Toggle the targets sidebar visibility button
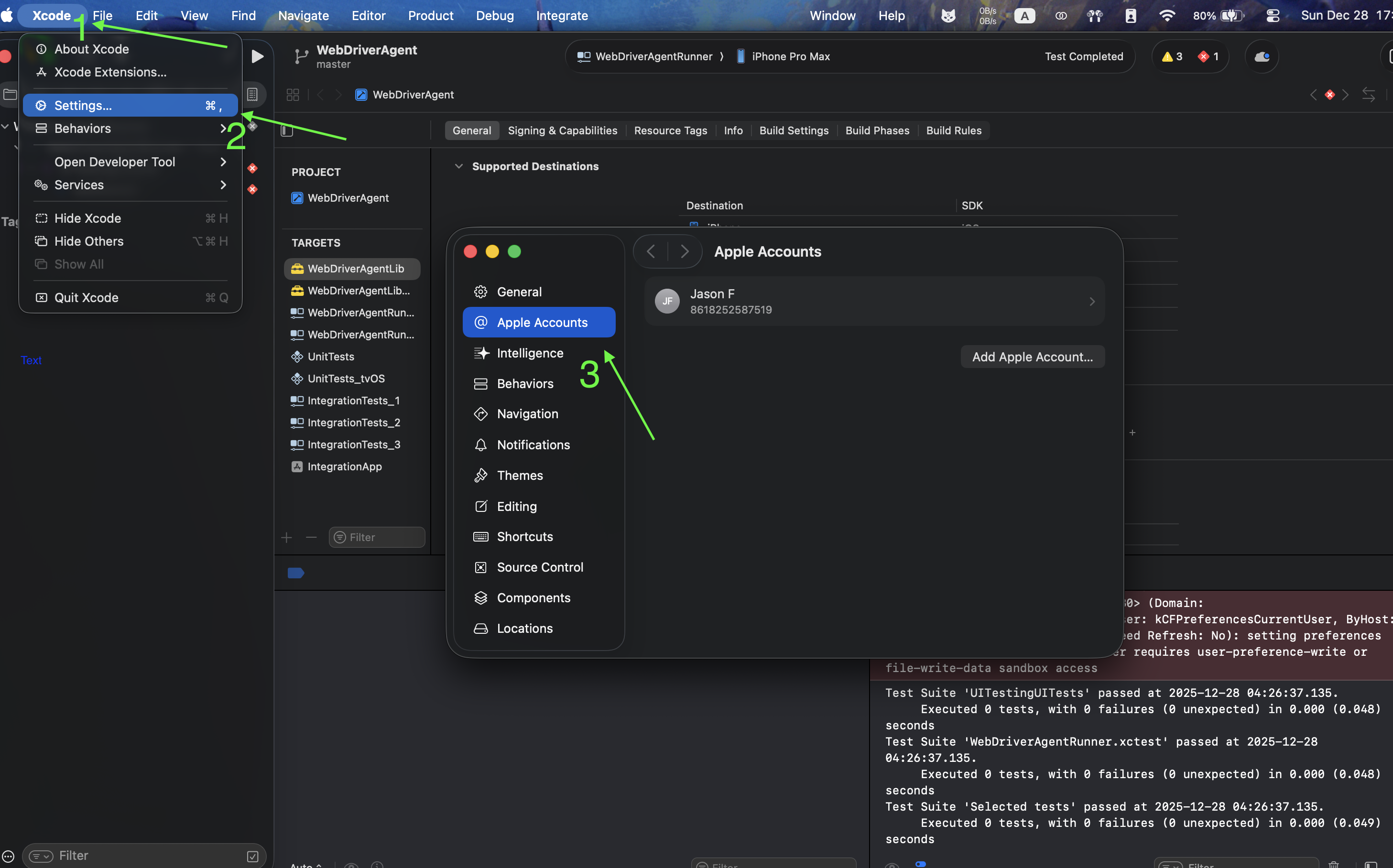This screenshot has width=1393, height=868. click(287, 131)
